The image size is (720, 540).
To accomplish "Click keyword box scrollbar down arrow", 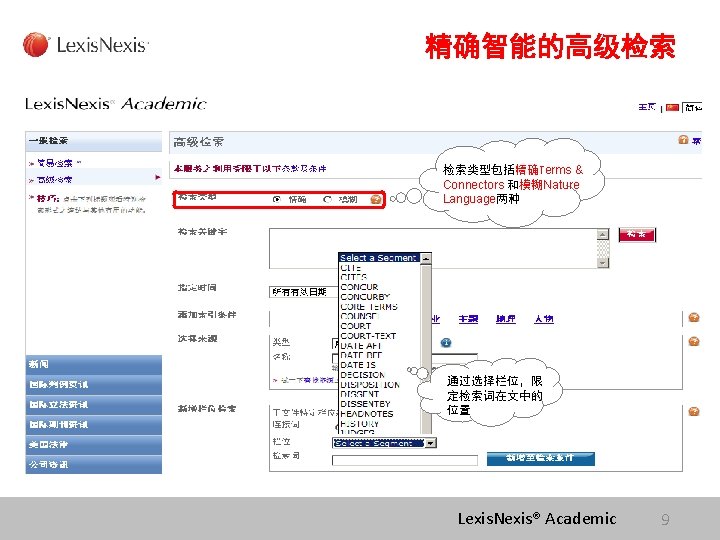I will tap(603, 263).
